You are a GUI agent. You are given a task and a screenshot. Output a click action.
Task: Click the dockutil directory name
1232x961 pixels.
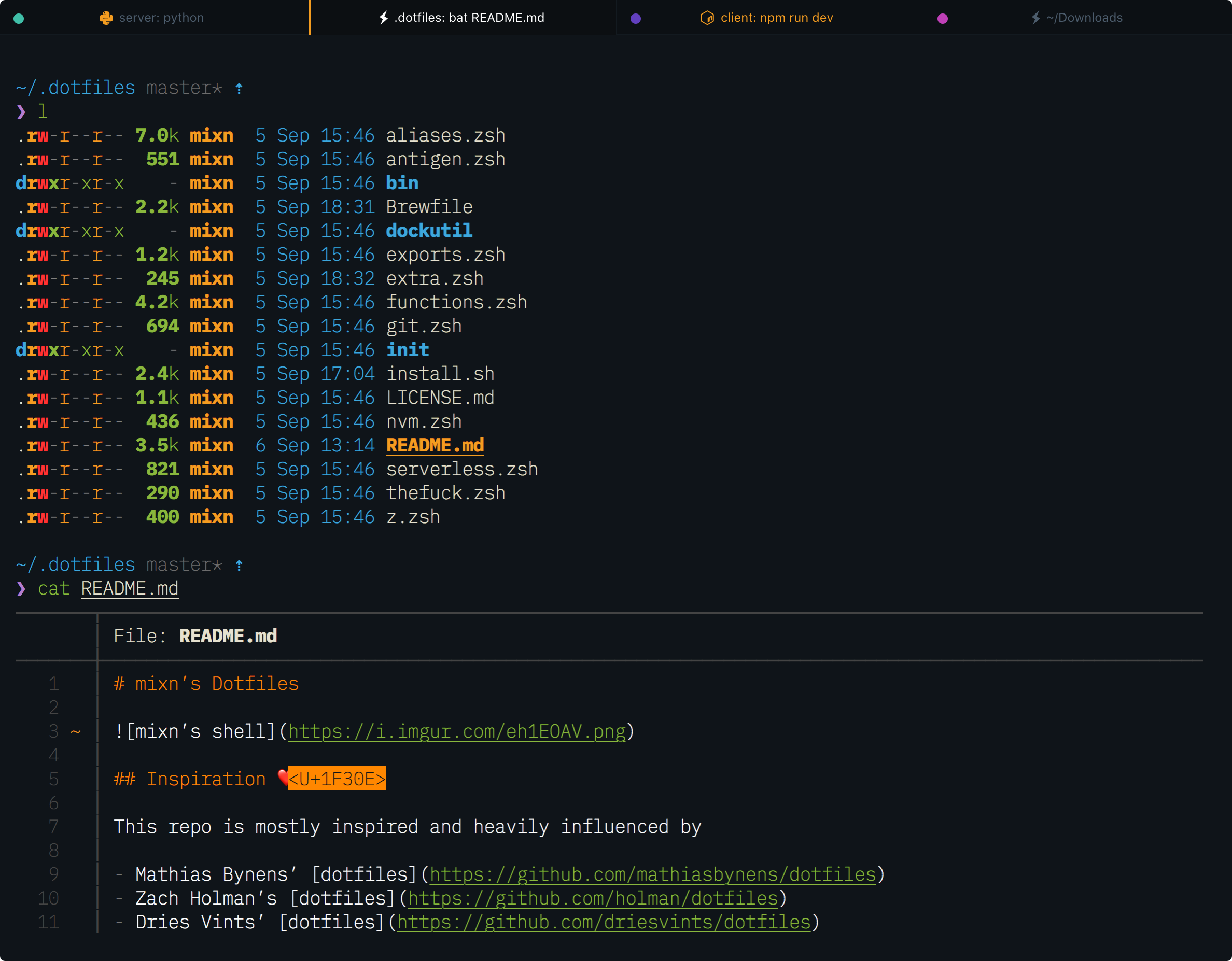click(429, 231)
